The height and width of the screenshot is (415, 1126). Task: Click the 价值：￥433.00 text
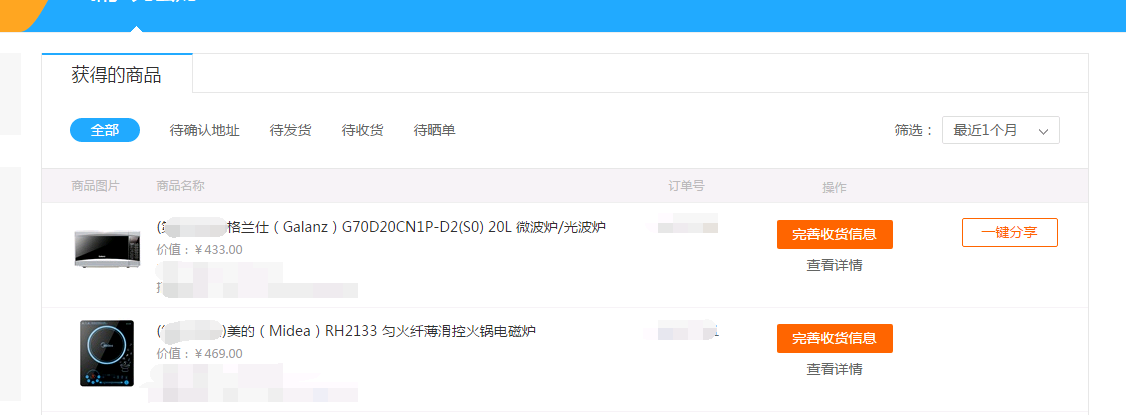pyautogui.click(x=200, y=250)
